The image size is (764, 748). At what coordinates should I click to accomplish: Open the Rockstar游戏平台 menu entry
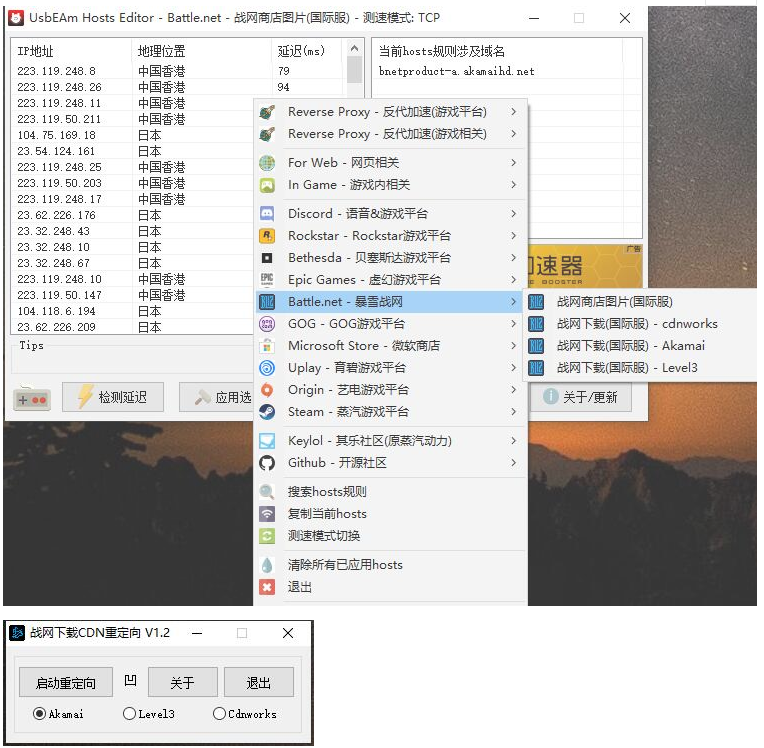pos(389,236)
